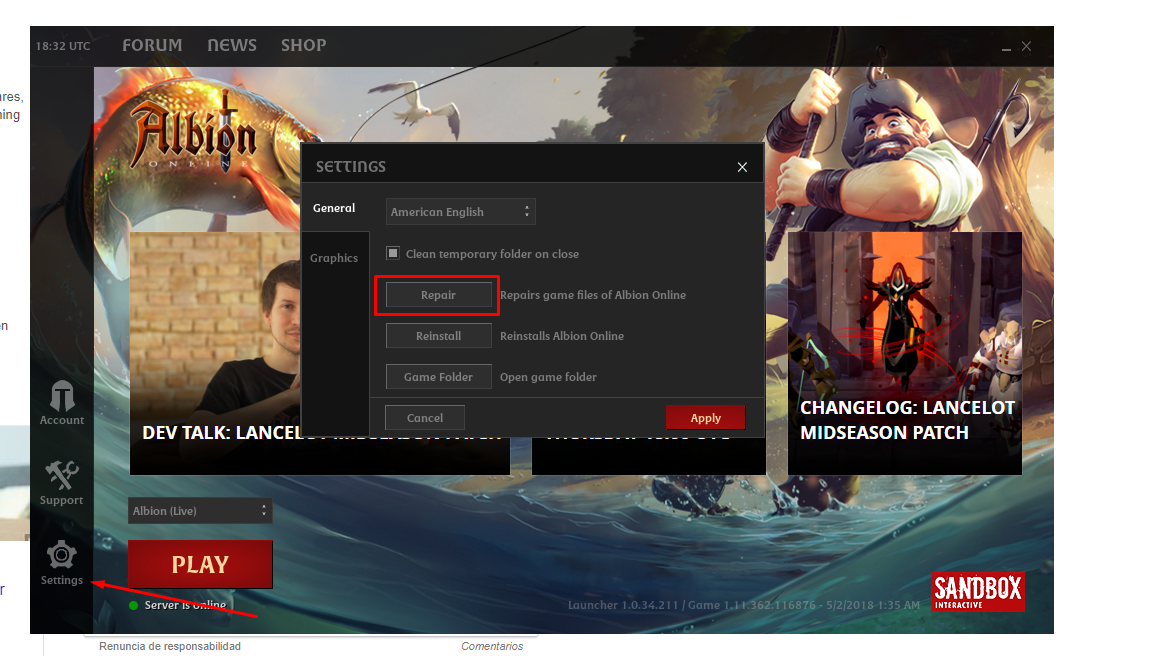Click Cancel in Settings dialog

[x=425, y=418]
